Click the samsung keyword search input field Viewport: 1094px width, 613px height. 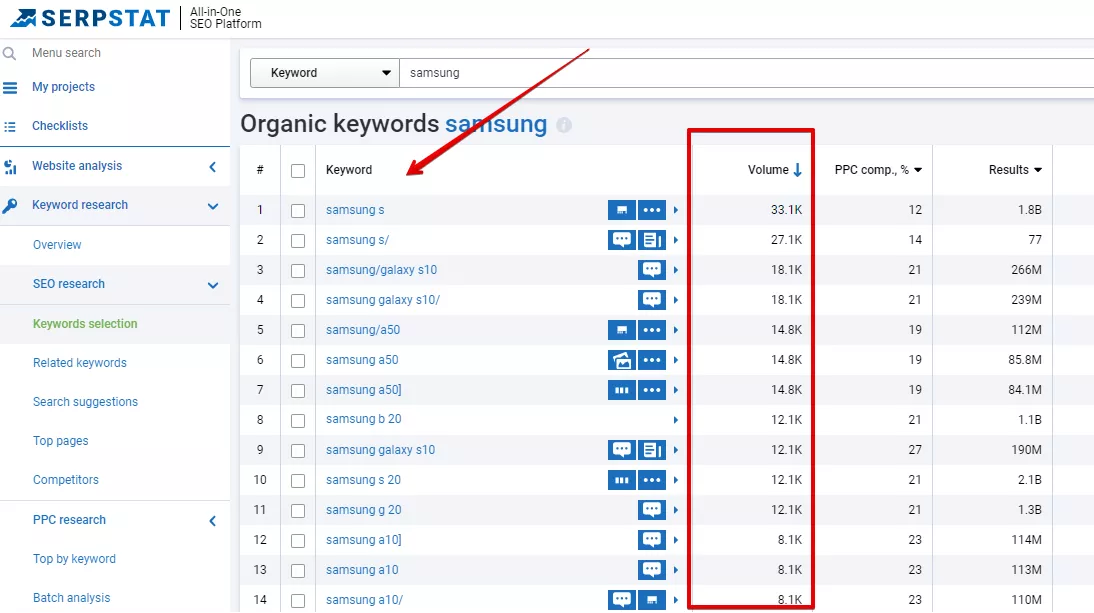coord(747,73)
